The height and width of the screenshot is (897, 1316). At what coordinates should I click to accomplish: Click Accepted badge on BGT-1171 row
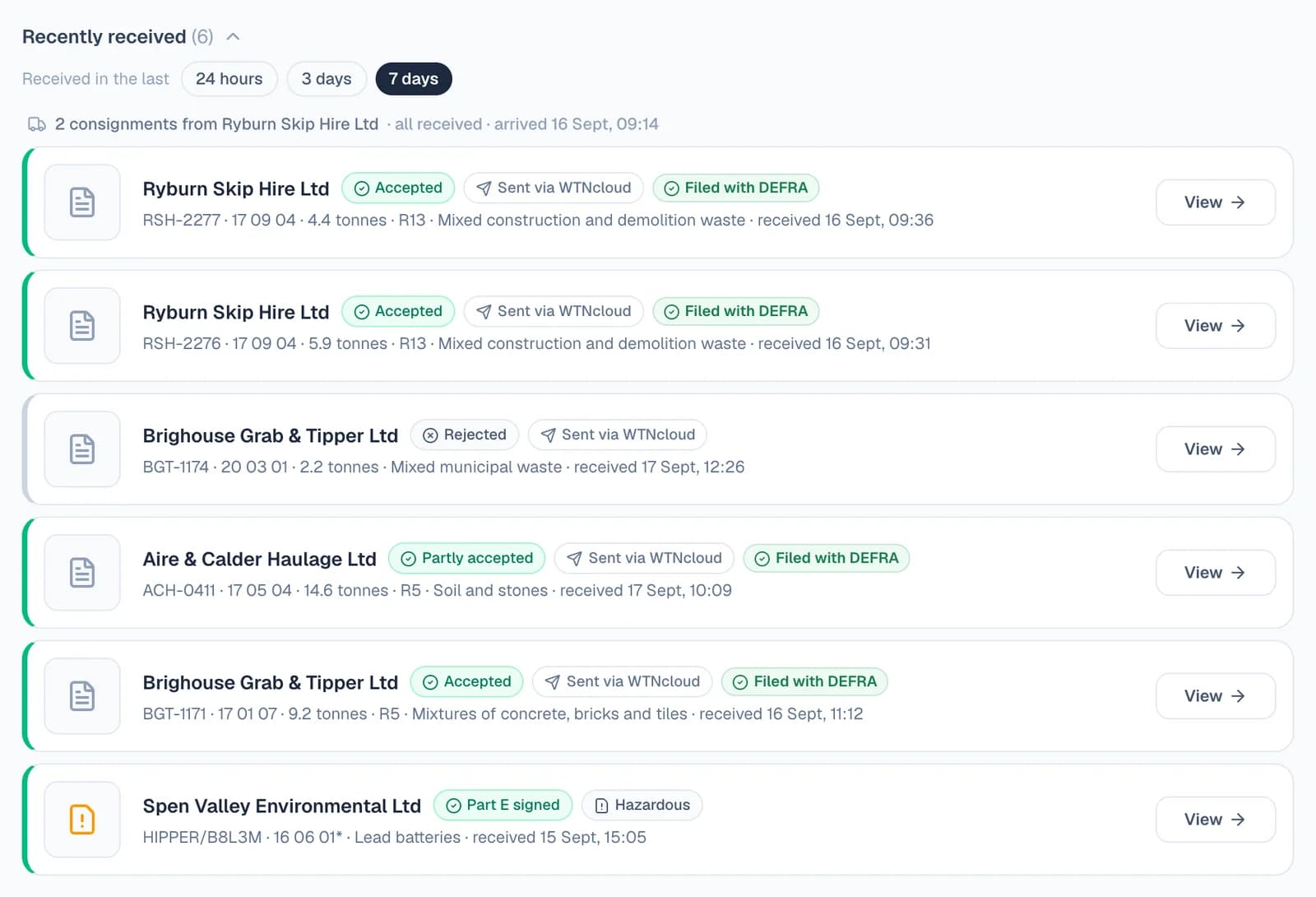coord(466,681)
